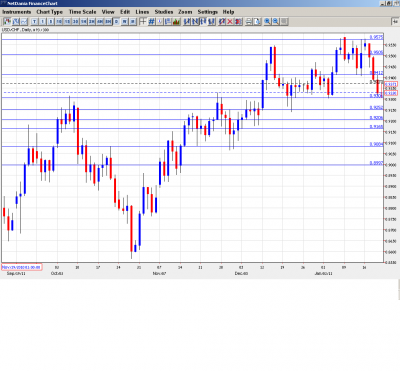Open the Studies menu

coord(164,12)
